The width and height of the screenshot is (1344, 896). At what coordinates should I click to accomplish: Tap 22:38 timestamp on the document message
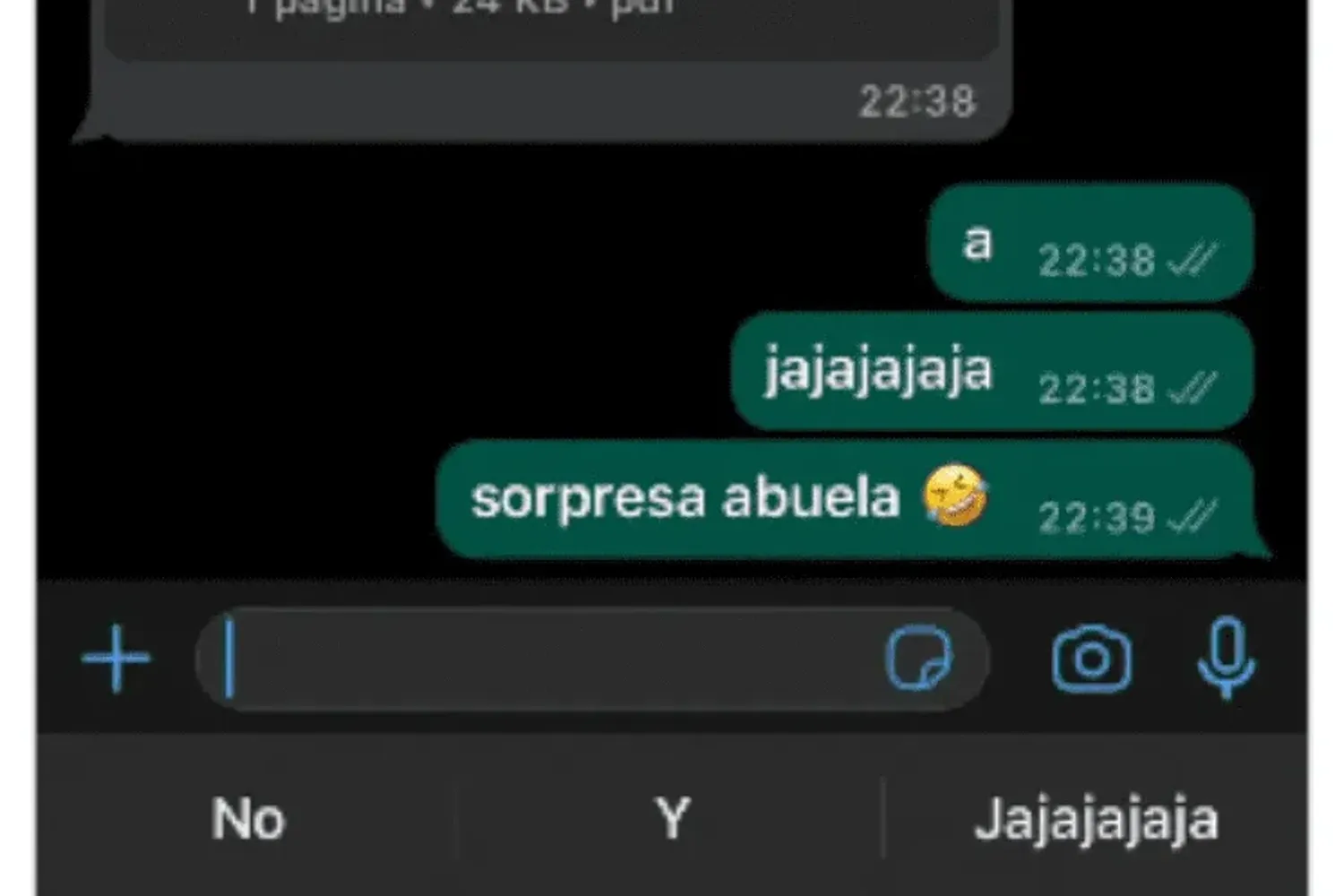(918, 101)
